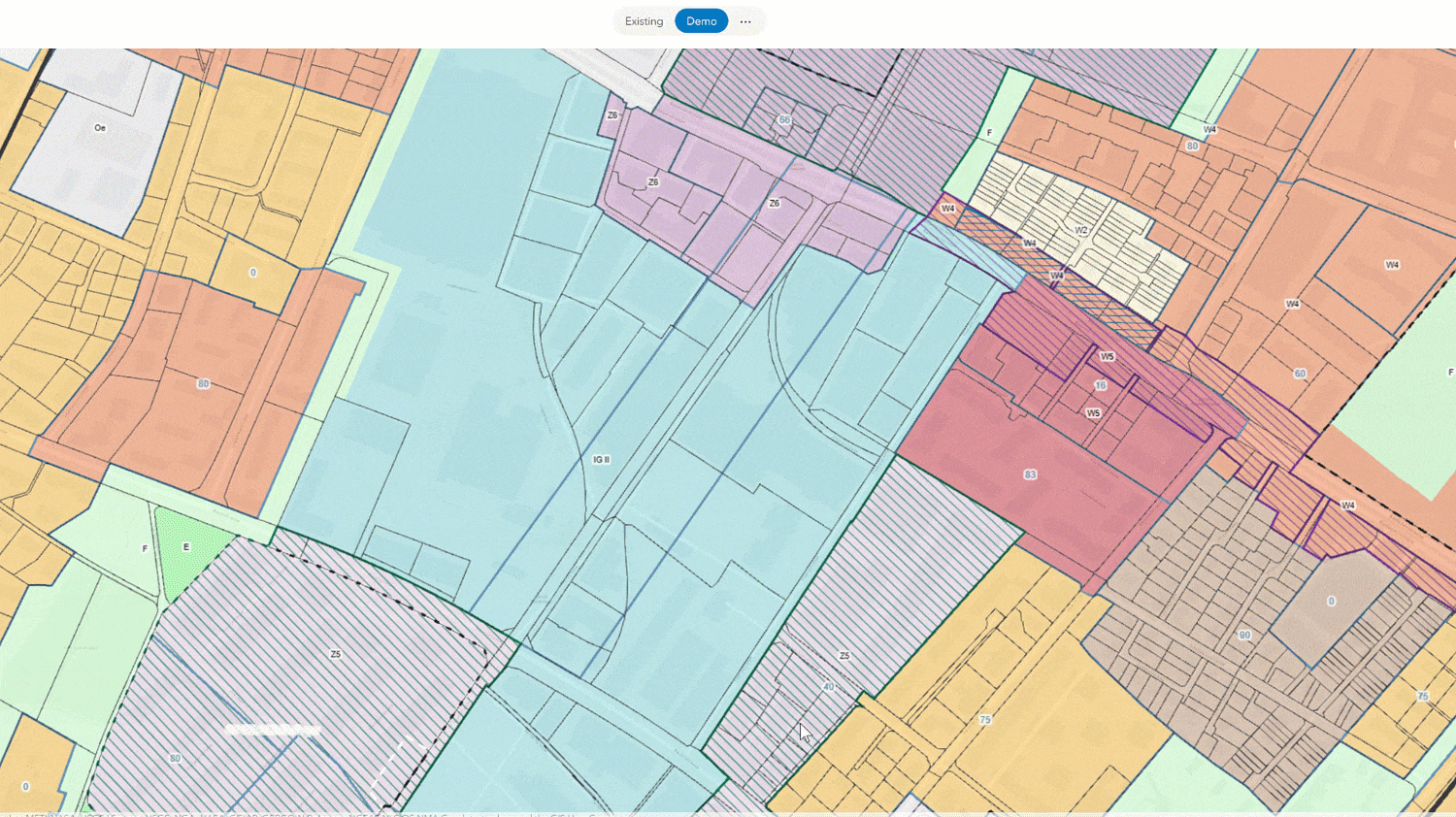Switch to the Existing tab

click(644, 21)
